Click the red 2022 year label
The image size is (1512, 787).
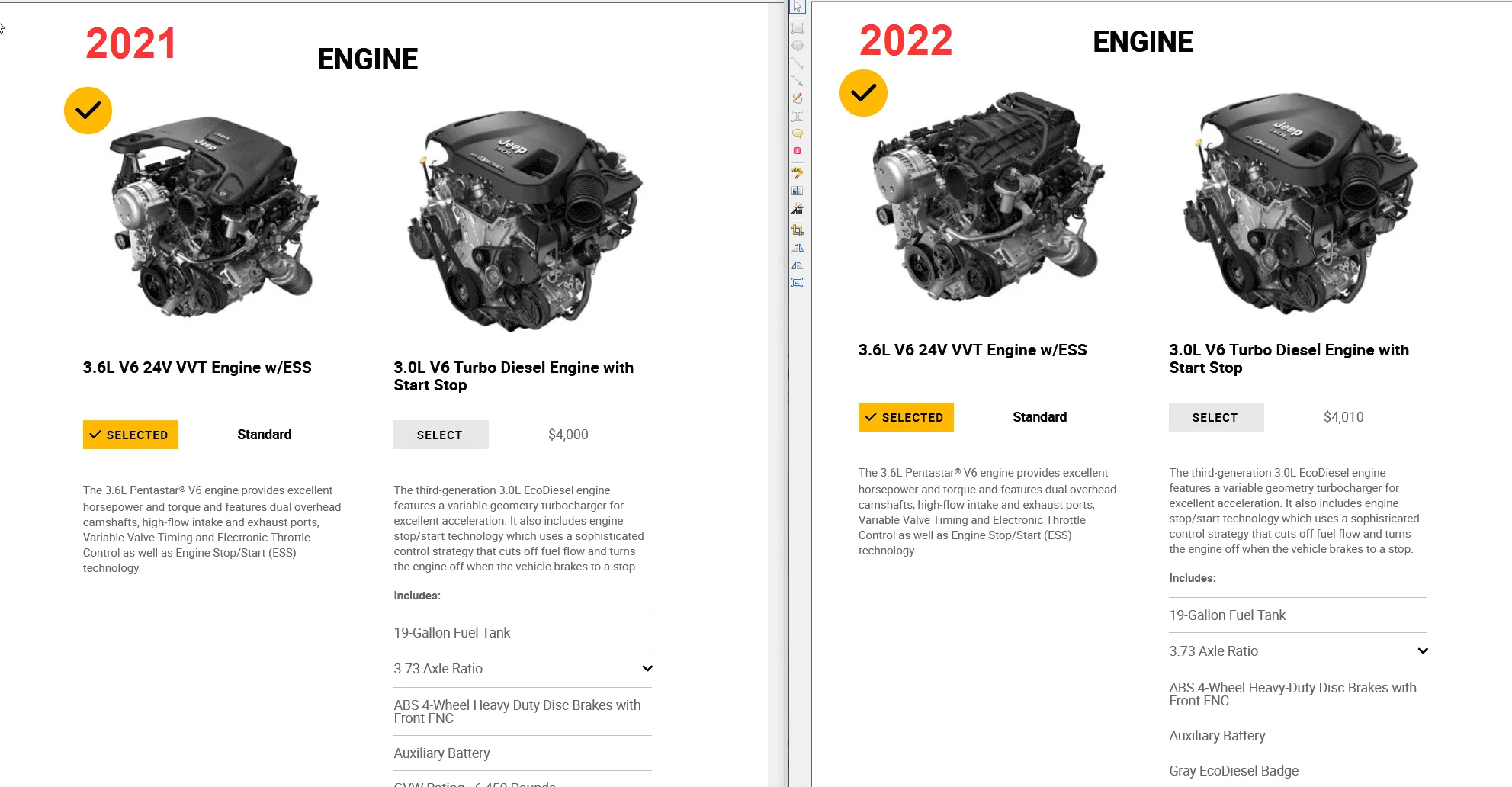[x=906, y=40]
